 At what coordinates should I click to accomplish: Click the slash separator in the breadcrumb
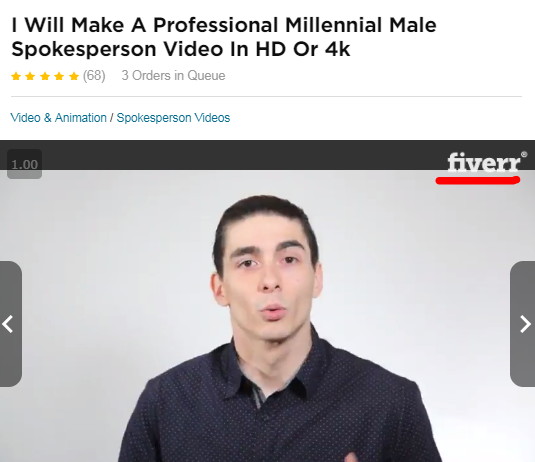(x=112, y=118)
